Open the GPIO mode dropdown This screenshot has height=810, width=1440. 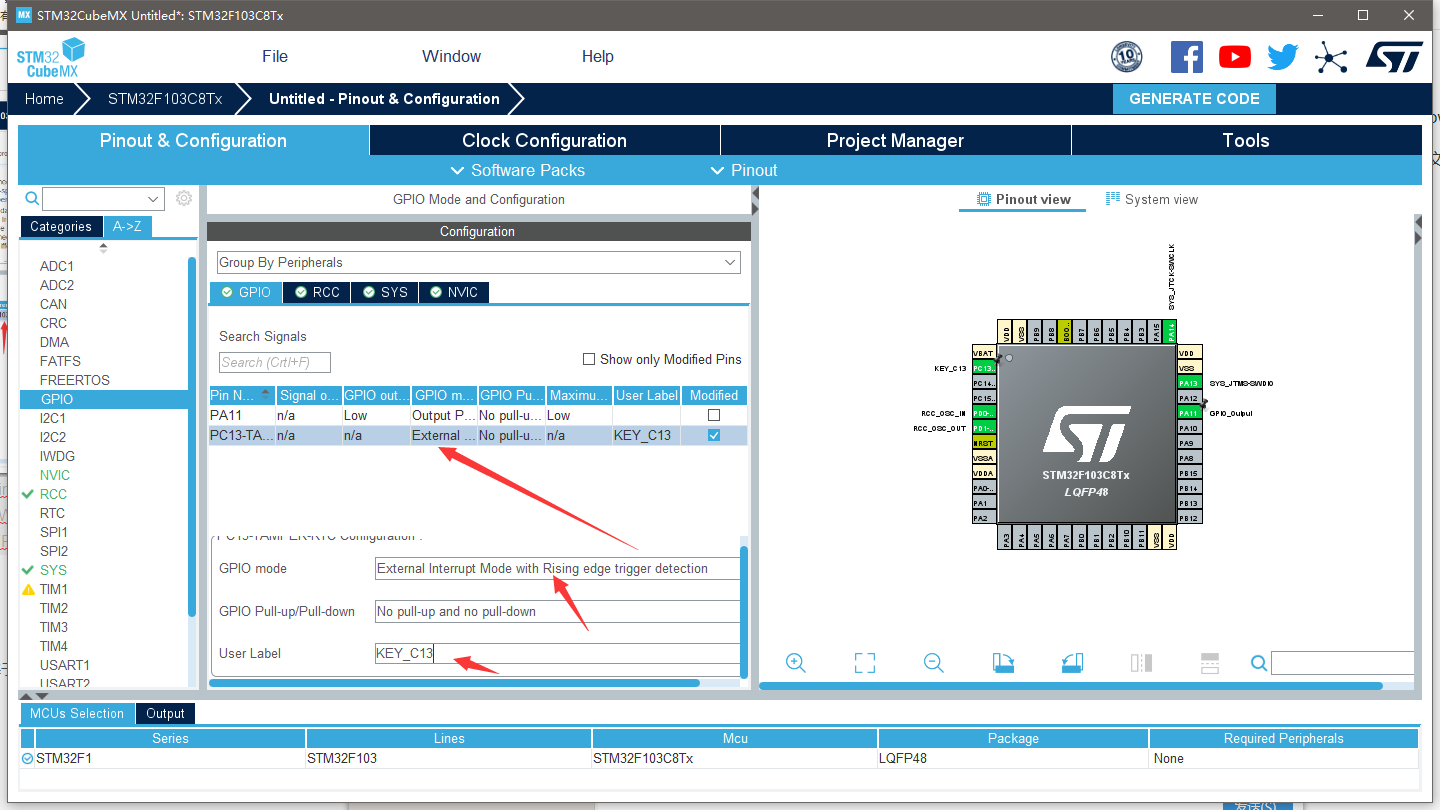click(558, 568)
